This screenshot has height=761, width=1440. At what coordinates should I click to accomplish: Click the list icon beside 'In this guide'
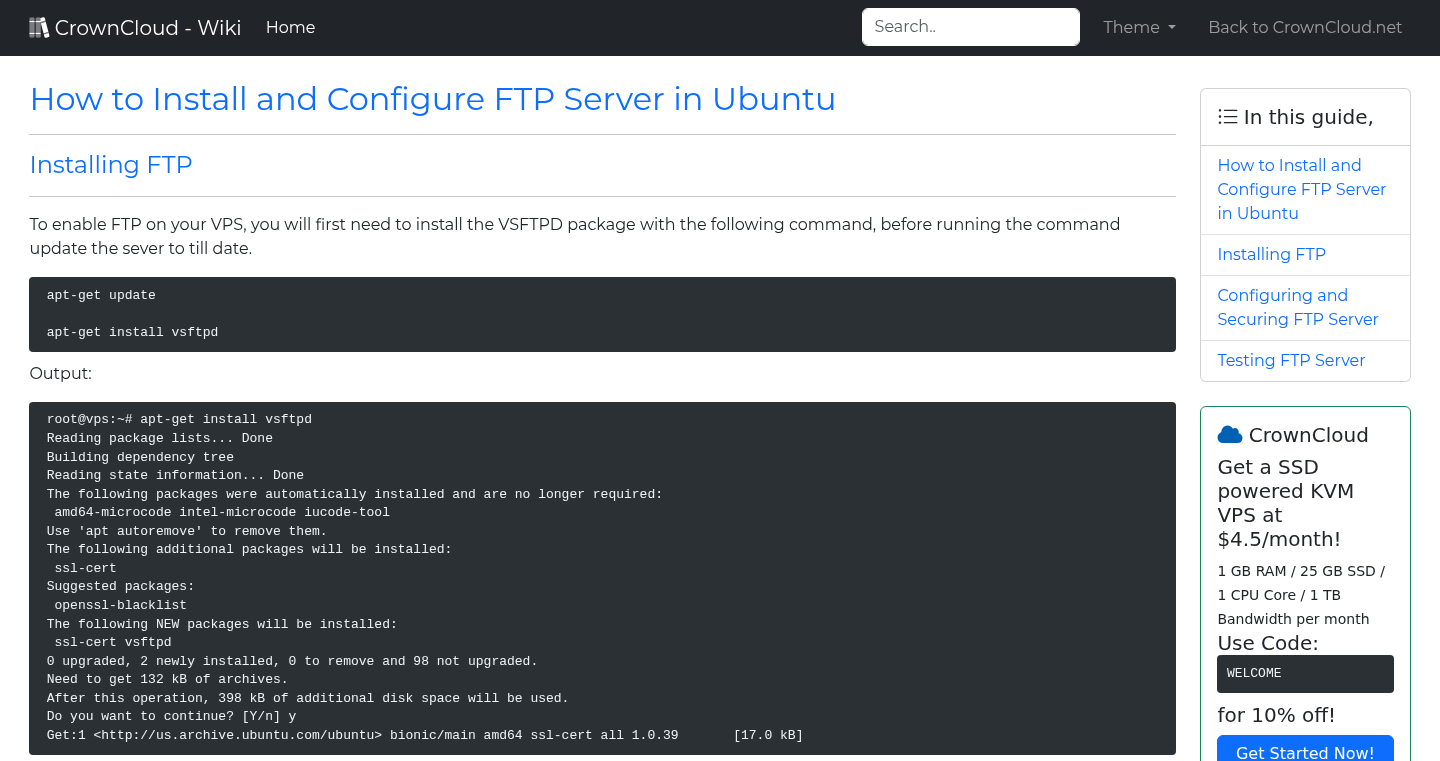(1227, 116)
